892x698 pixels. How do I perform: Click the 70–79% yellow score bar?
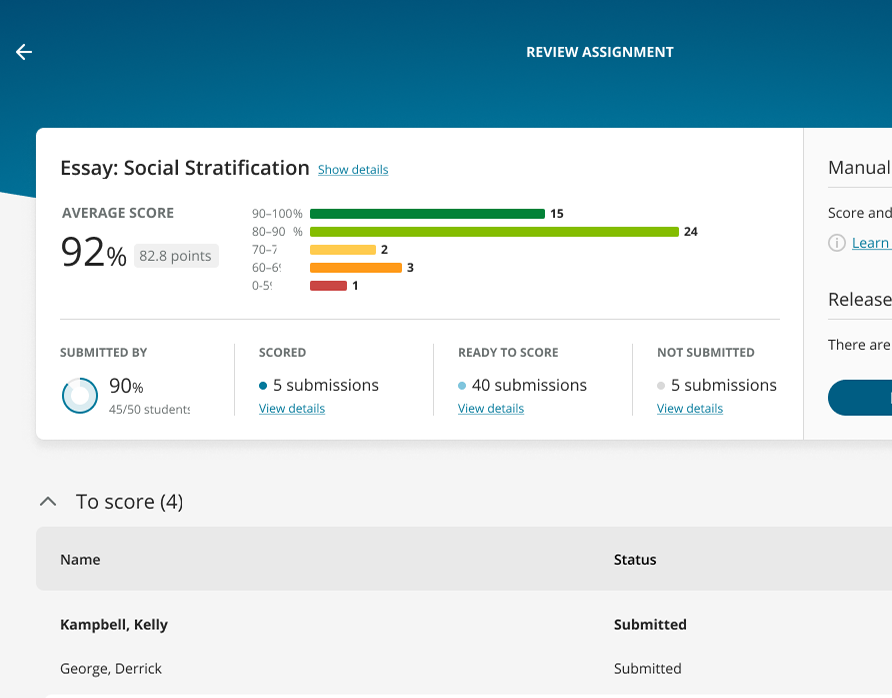tap(343, 250)
